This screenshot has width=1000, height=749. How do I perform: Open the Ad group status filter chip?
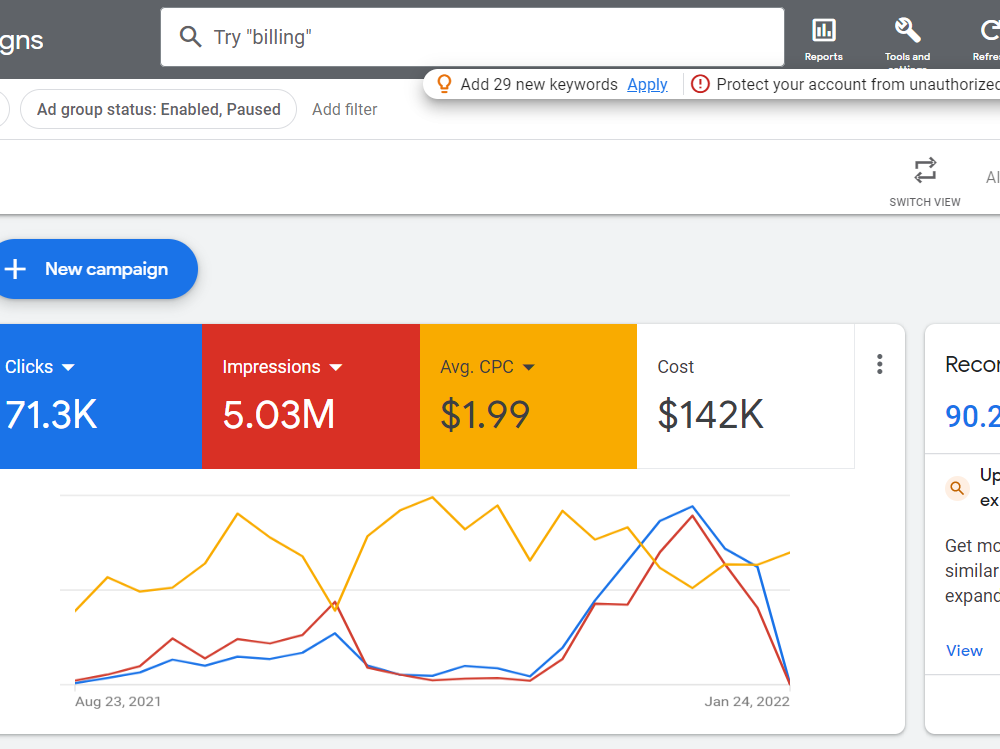(x=158, y=109)
